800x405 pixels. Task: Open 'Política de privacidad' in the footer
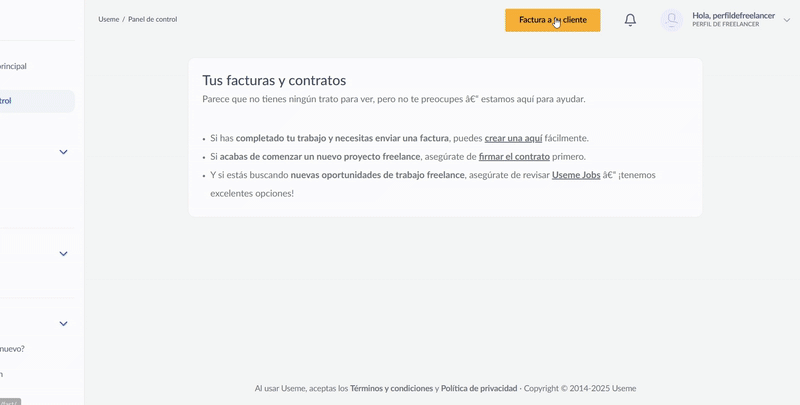coord(479,388)
